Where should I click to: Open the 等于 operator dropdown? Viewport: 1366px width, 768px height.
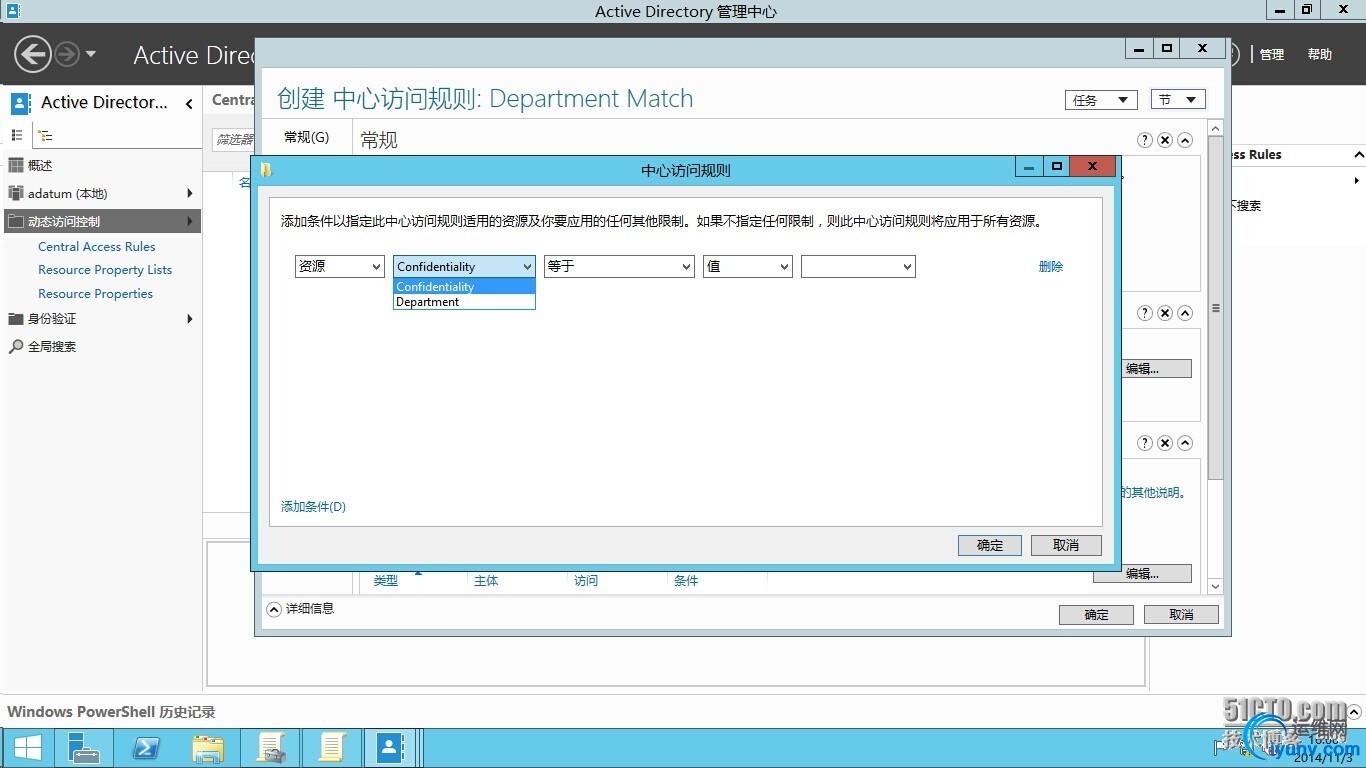pyautogui.click(x=619, y=266)
